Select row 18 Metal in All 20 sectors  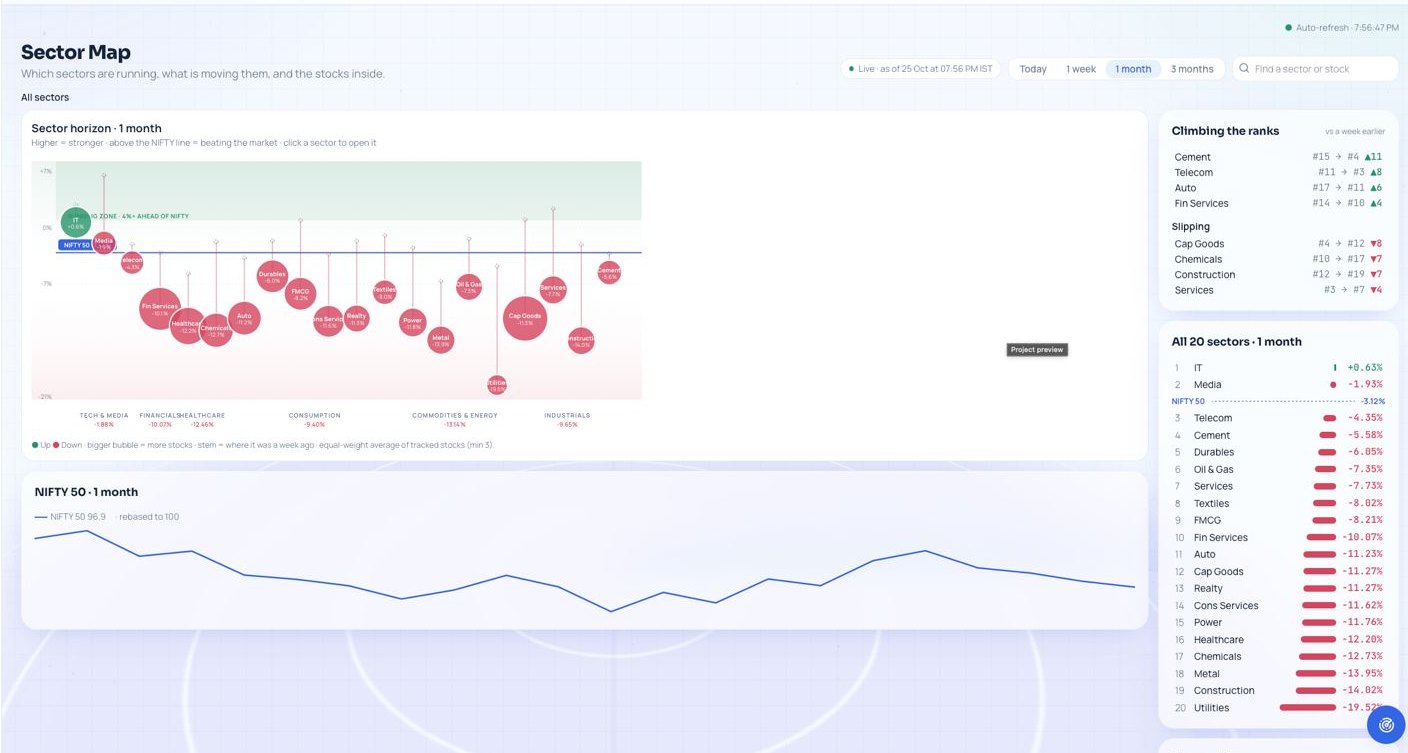pyautogui.click(x=1278, y=673)
